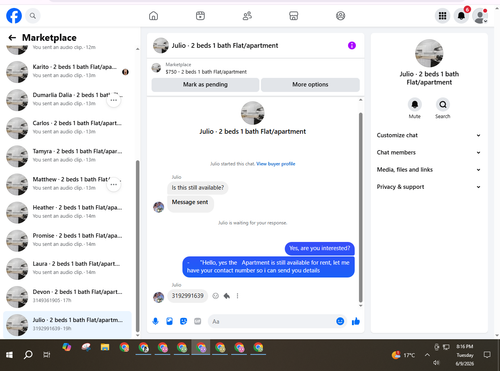Expand the Customize chat section
Viewport: 500px width, 371px height.
coord(429,135)
